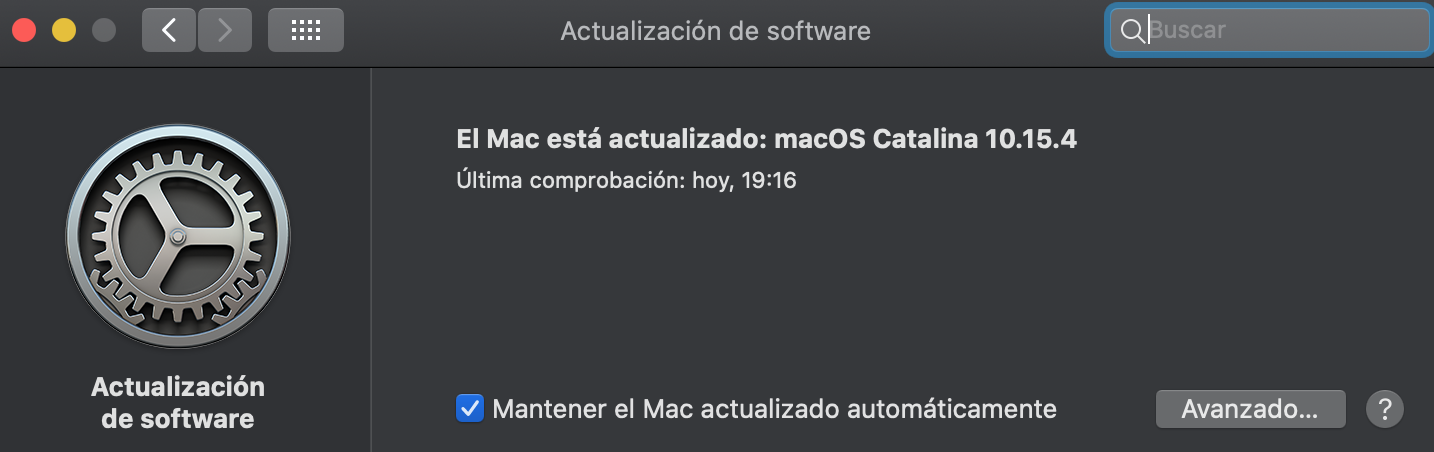Open the Avanzado… options

tap(1249, 409)
